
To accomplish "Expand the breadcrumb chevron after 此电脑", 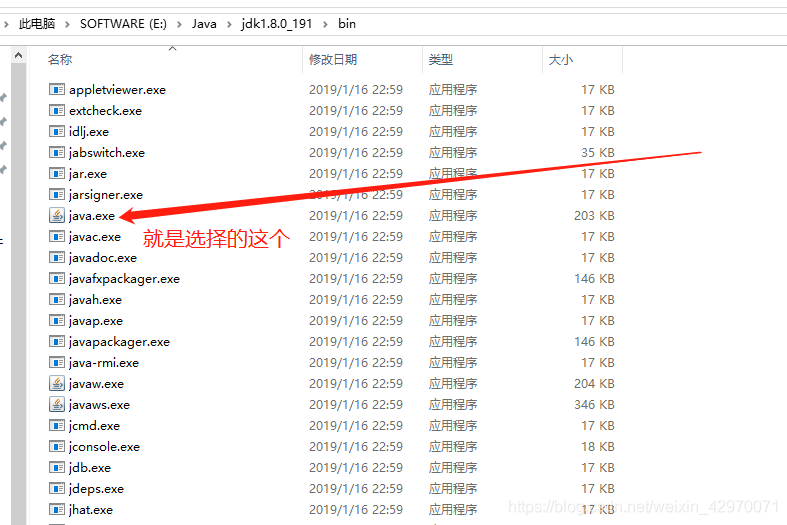I will 67,24.
